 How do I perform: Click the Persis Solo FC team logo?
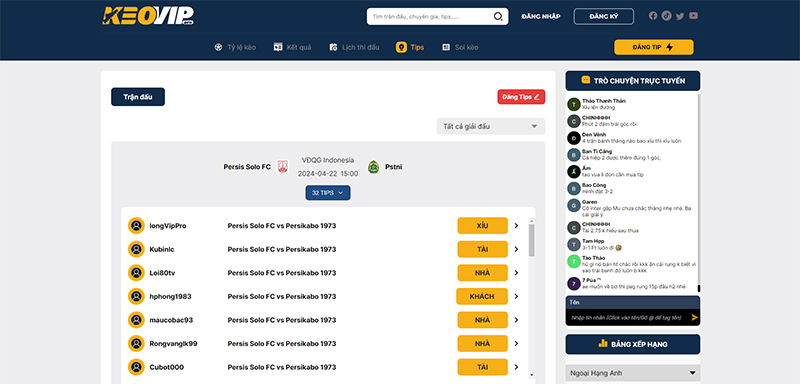tap(283, 167)
